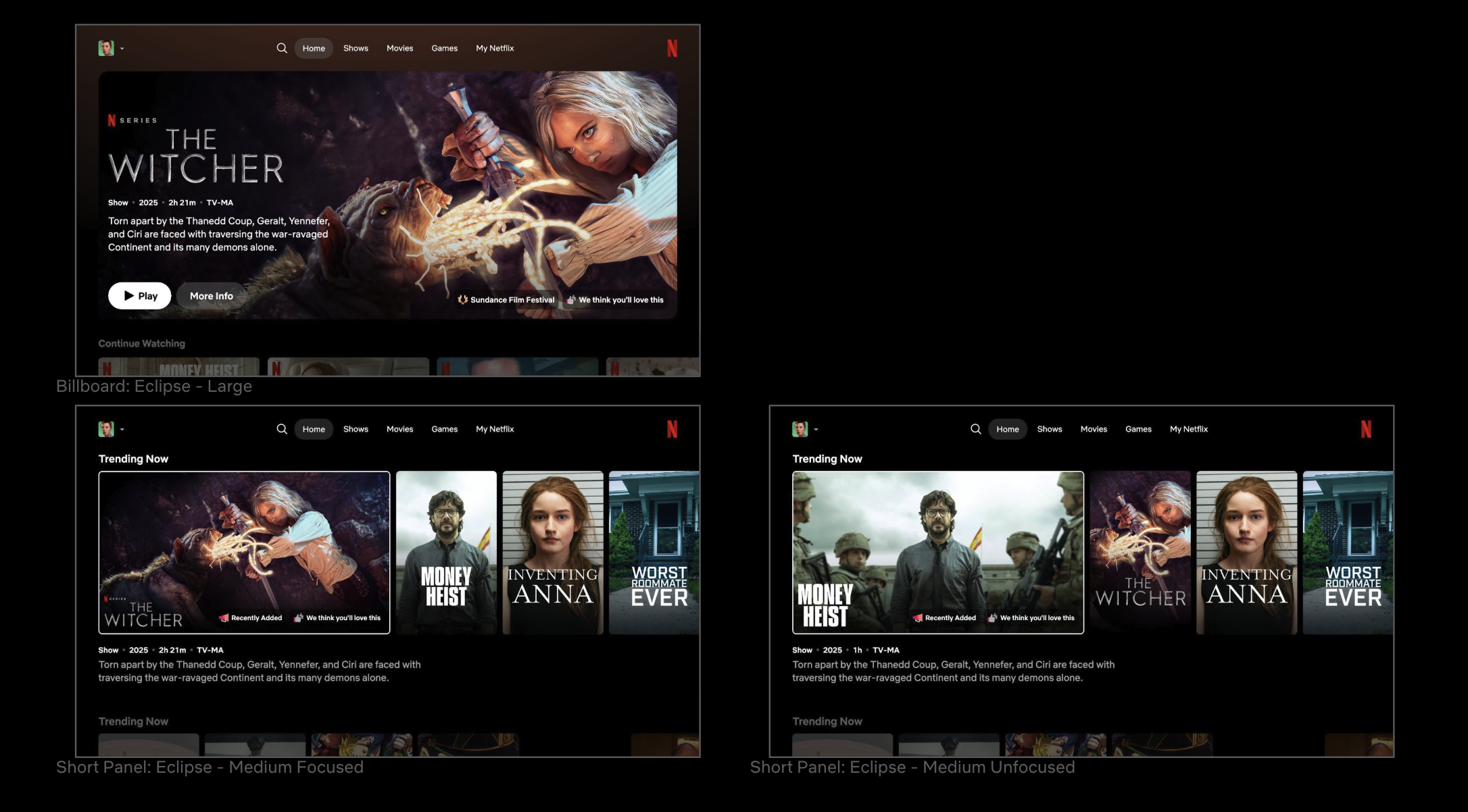Expand the profile dropdown arrow in the Medium Focused panel
The height and width of the screenshot is (812, 1468).
tap(122, 430)
